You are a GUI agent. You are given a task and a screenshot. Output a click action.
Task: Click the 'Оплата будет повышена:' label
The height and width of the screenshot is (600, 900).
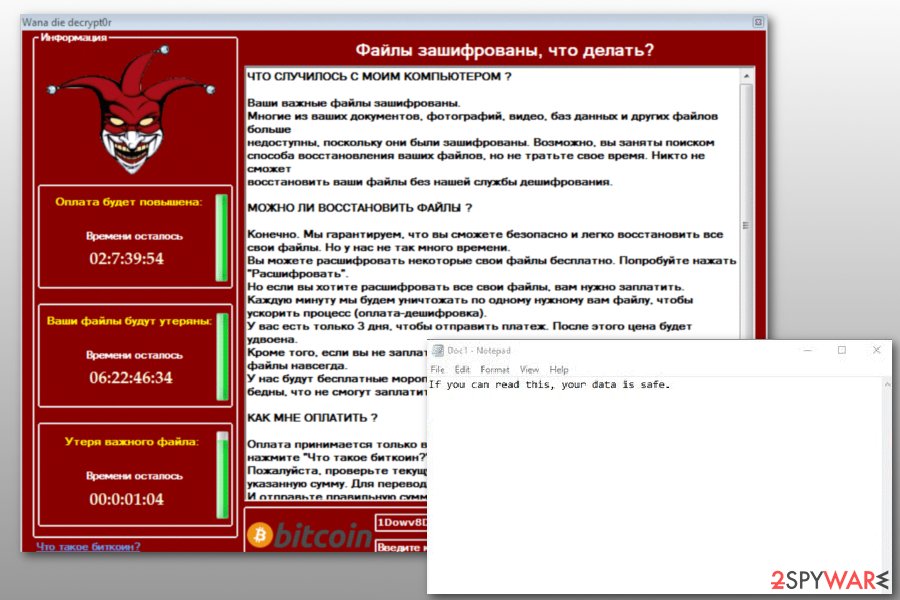pyautogui.click(x=129, y=202)
